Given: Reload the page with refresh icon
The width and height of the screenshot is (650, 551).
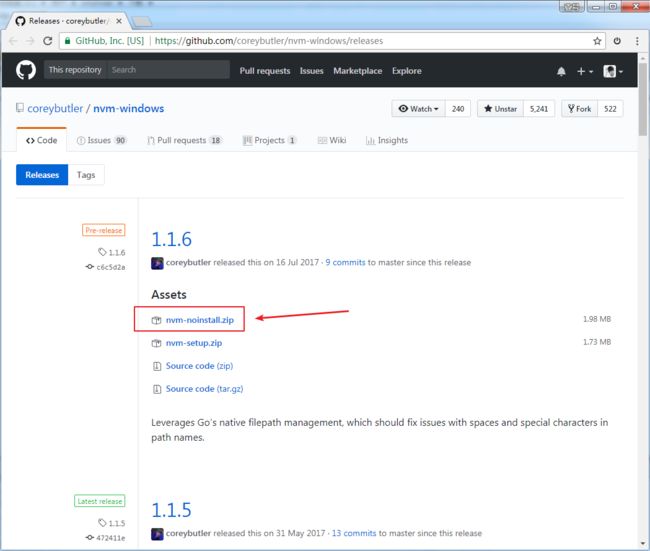Looking at the screenshot, I should (48, 41).
